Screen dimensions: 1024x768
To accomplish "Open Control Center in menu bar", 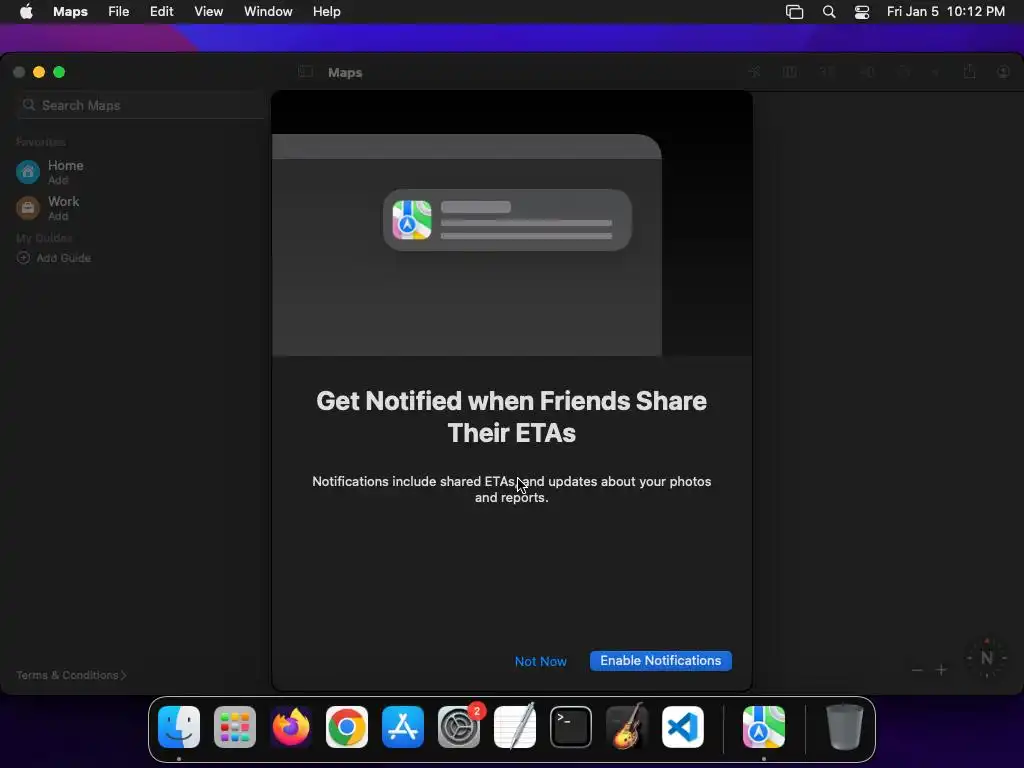I will tap(862, 12).
